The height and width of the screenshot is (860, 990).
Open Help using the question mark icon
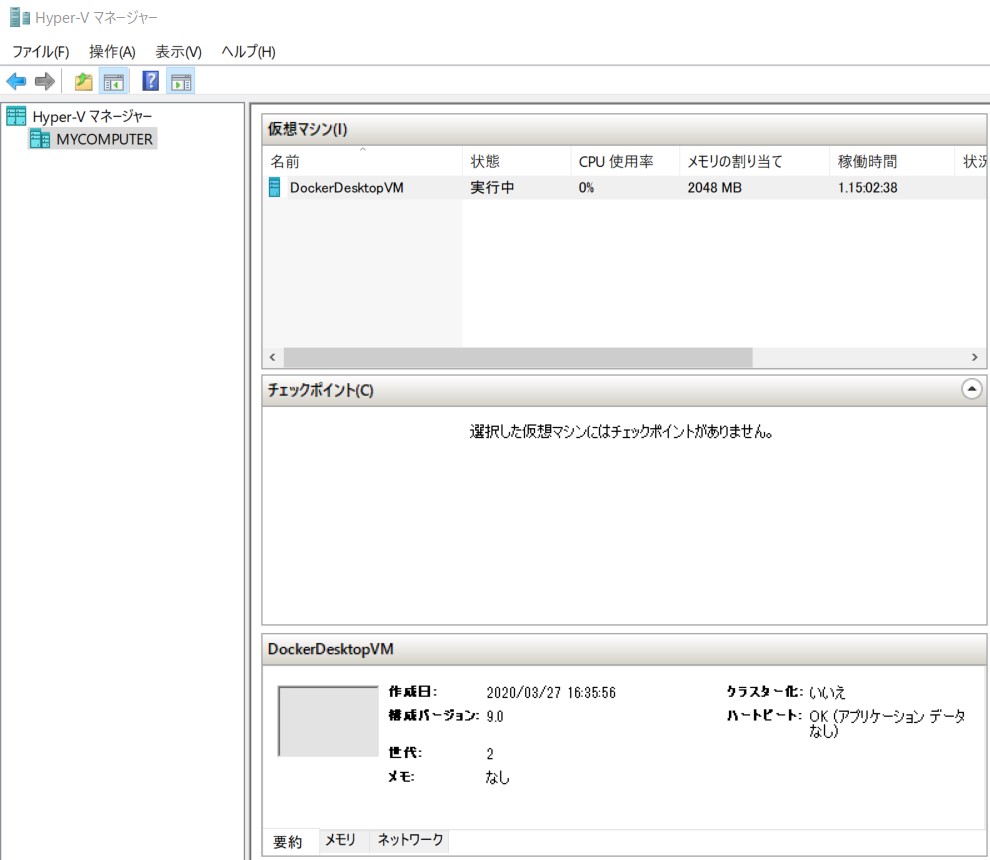coord(149,80)
